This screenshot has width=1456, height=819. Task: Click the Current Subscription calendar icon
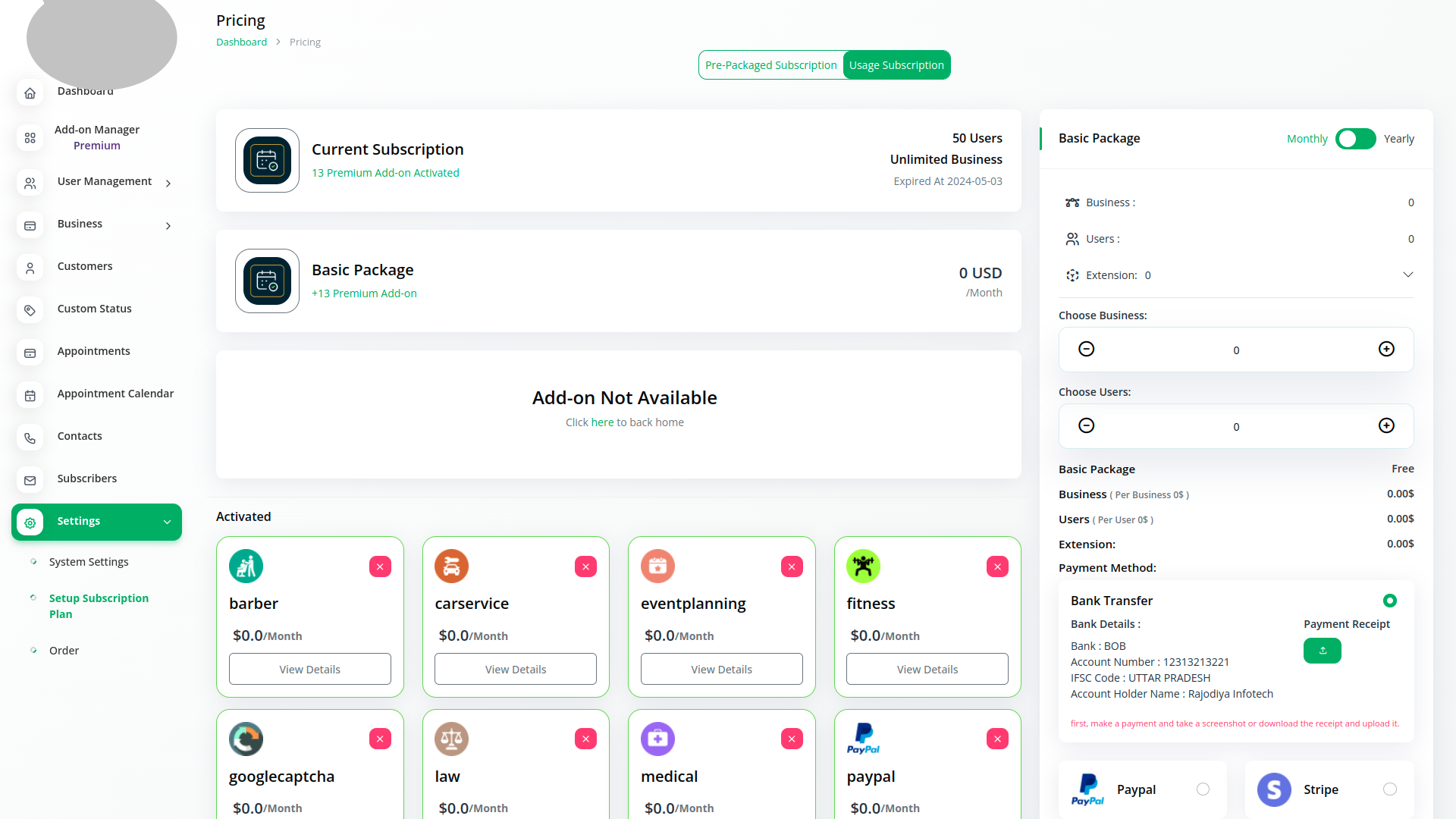[x=267, y=161]
